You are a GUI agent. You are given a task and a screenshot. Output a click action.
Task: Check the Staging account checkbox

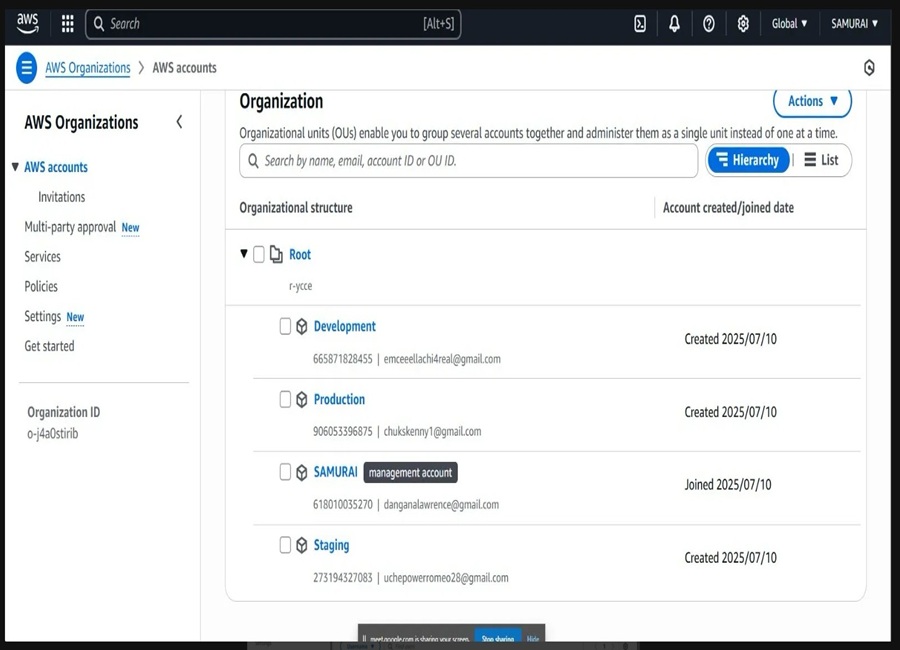pyautogui.click(x=285, y=545)
